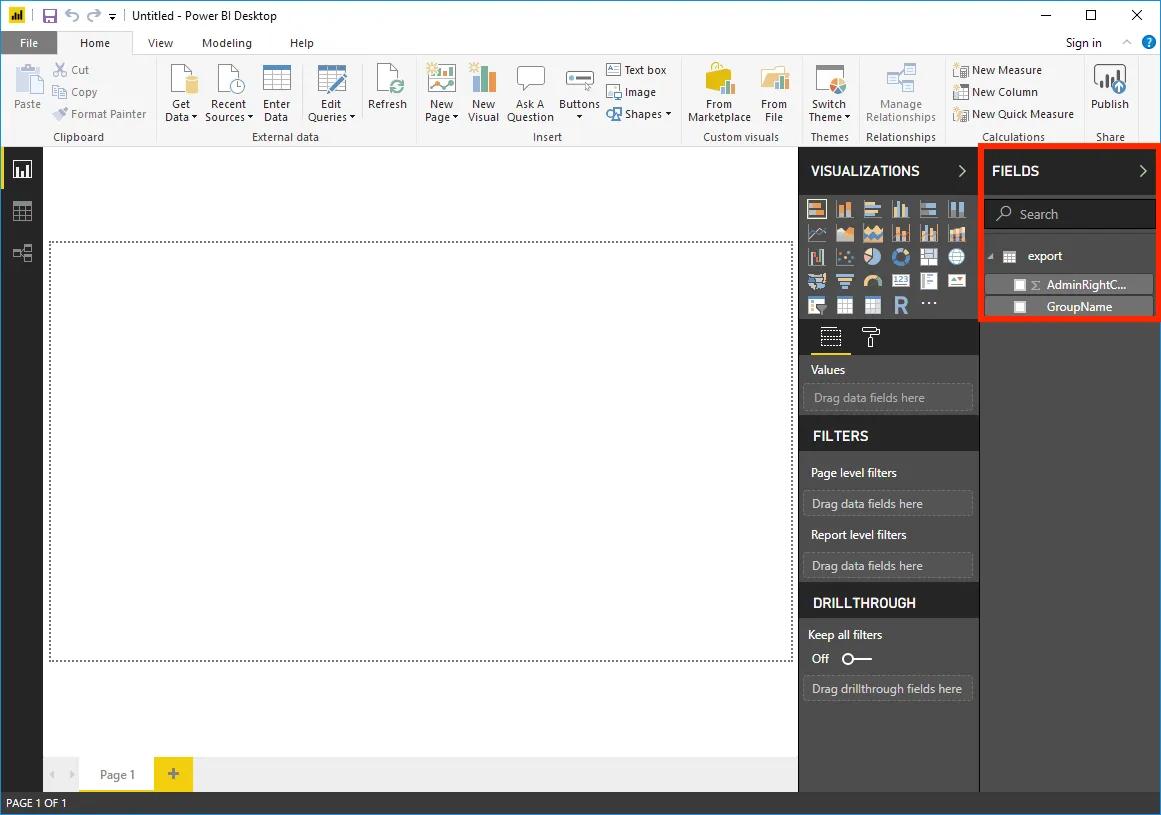Collapse the export table tree

pyautogui.click(x=991, y=257)
